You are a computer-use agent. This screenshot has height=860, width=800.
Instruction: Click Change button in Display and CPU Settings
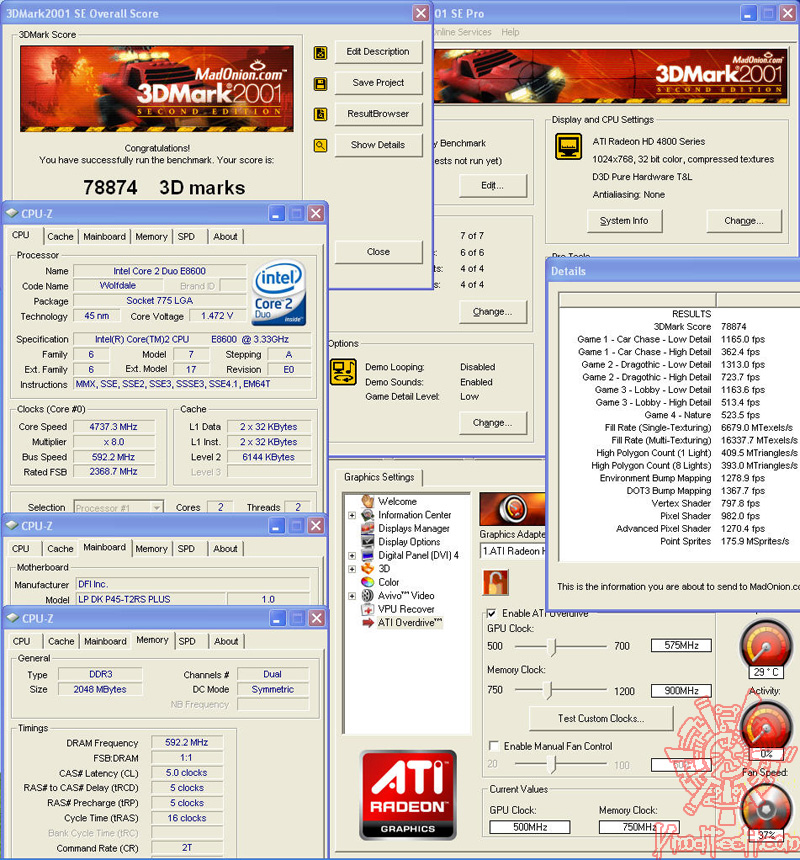pyautogui.click(x=744, y=221)
